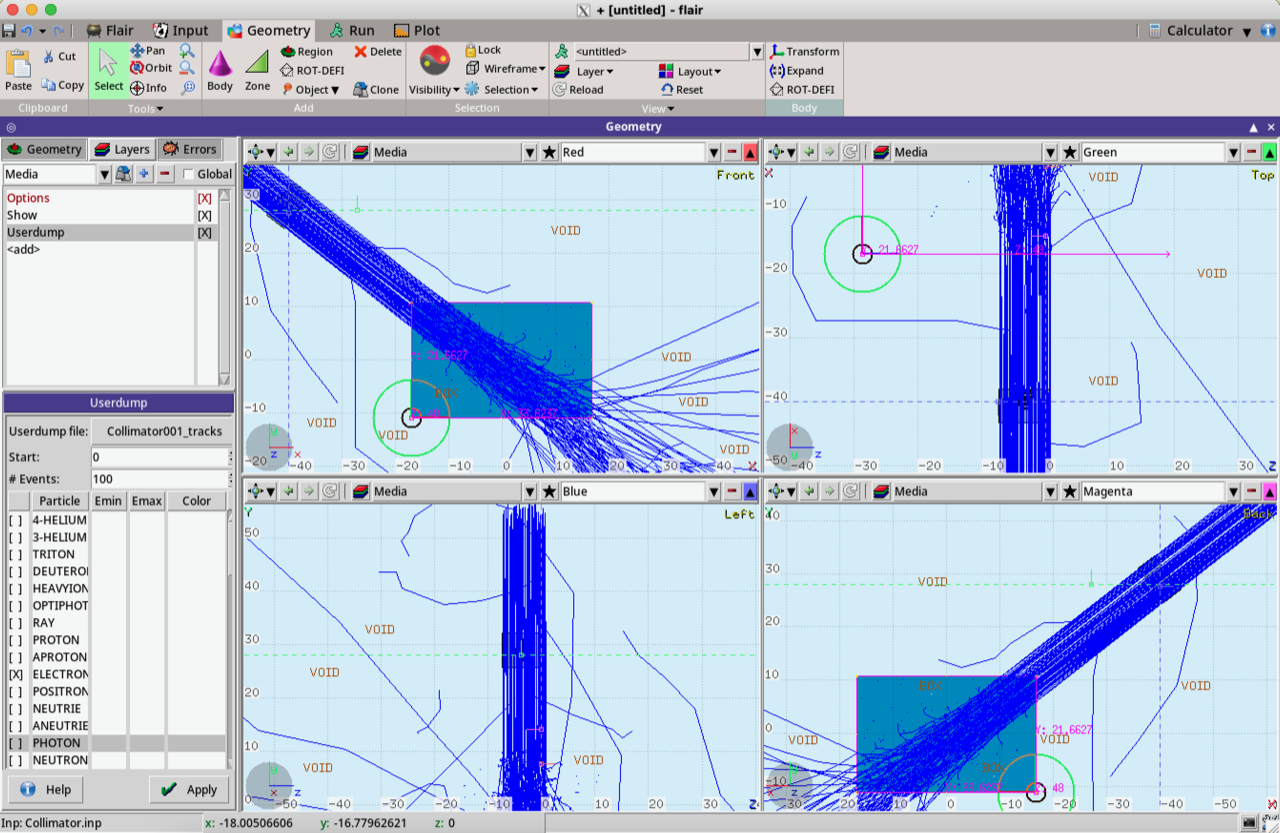Viewport: 1280px width, 833px height.
Task: Click the Undo arrow icon
Action: (x=27, y=31)
